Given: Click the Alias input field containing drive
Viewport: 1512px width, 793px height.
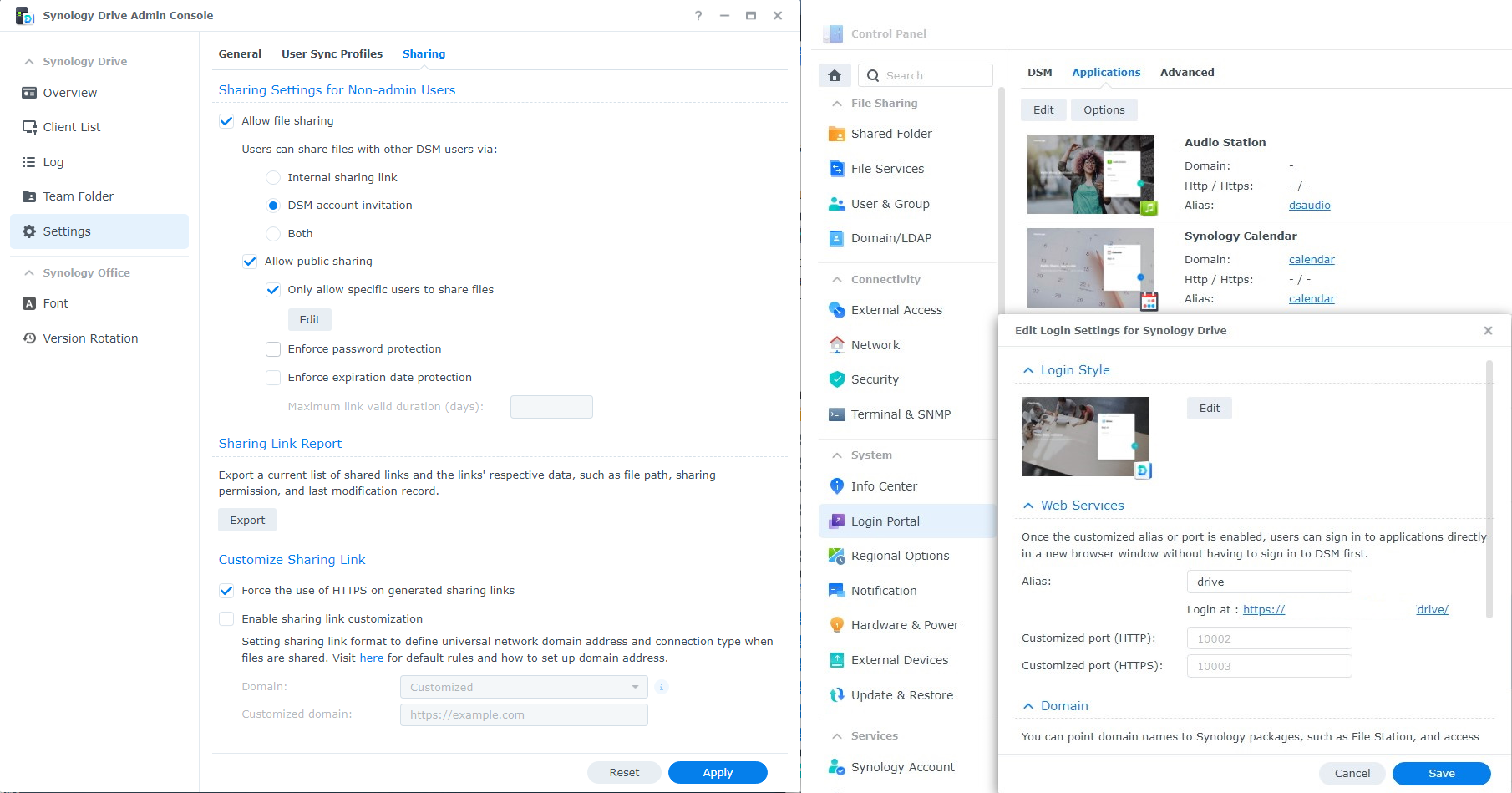Looking at the screenshot, I should click(x=1269, y=582).
